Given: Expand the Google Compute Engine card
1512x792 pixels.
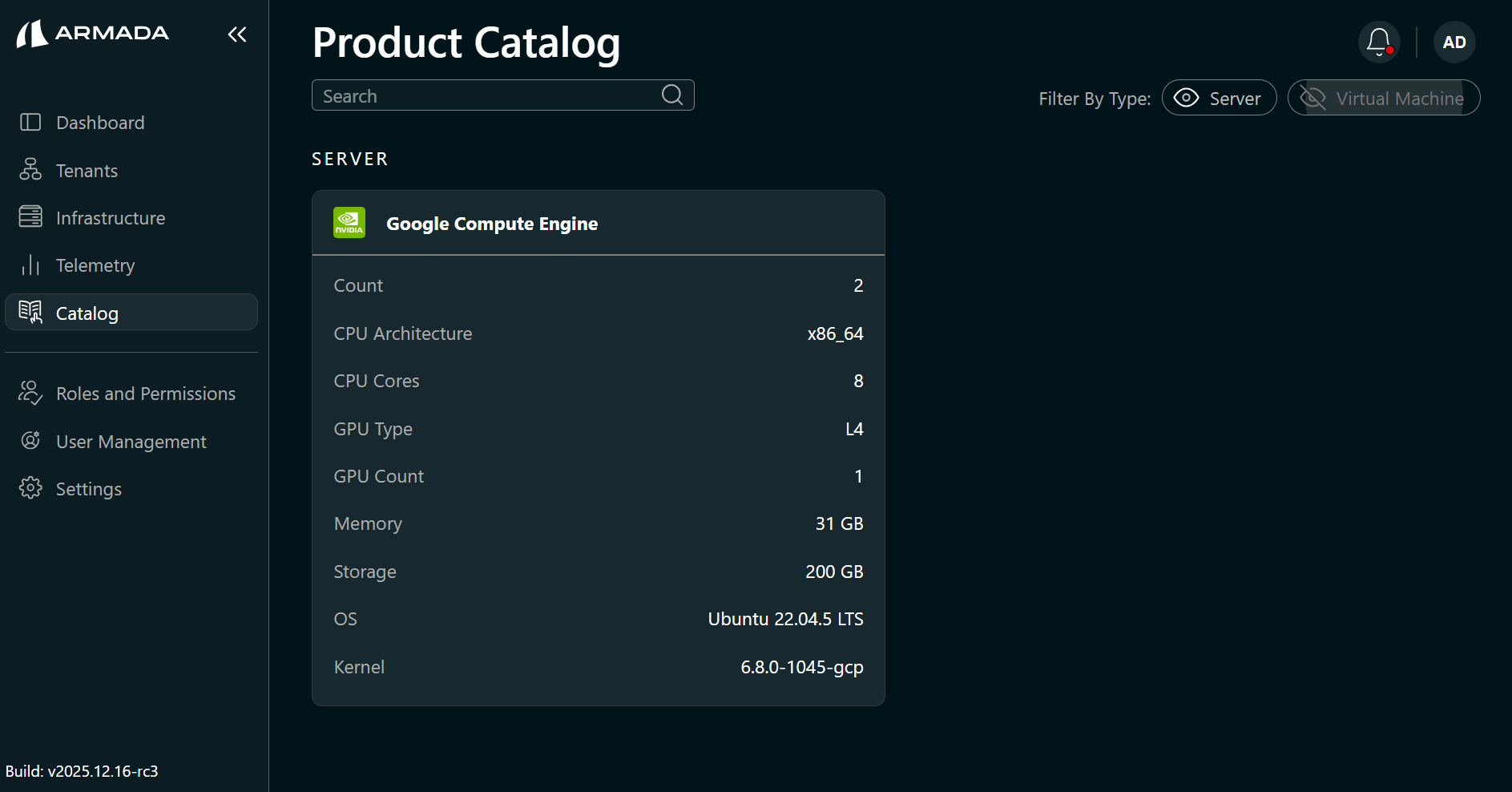Looking at the screenshot, I should point(599,223).
